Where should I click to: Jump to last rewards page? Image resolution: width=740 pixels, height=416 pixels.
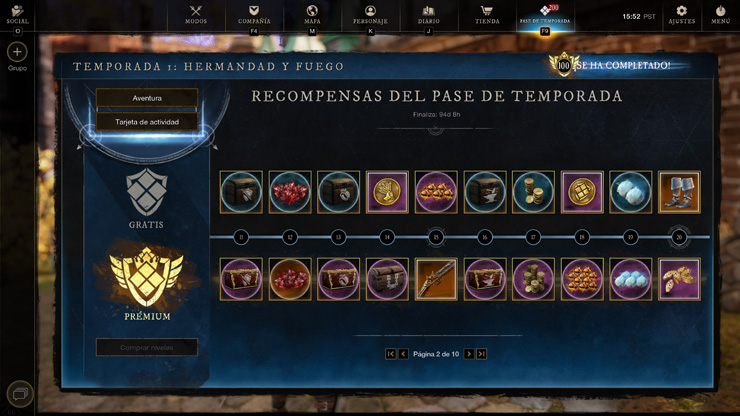(x=481, y=354)
